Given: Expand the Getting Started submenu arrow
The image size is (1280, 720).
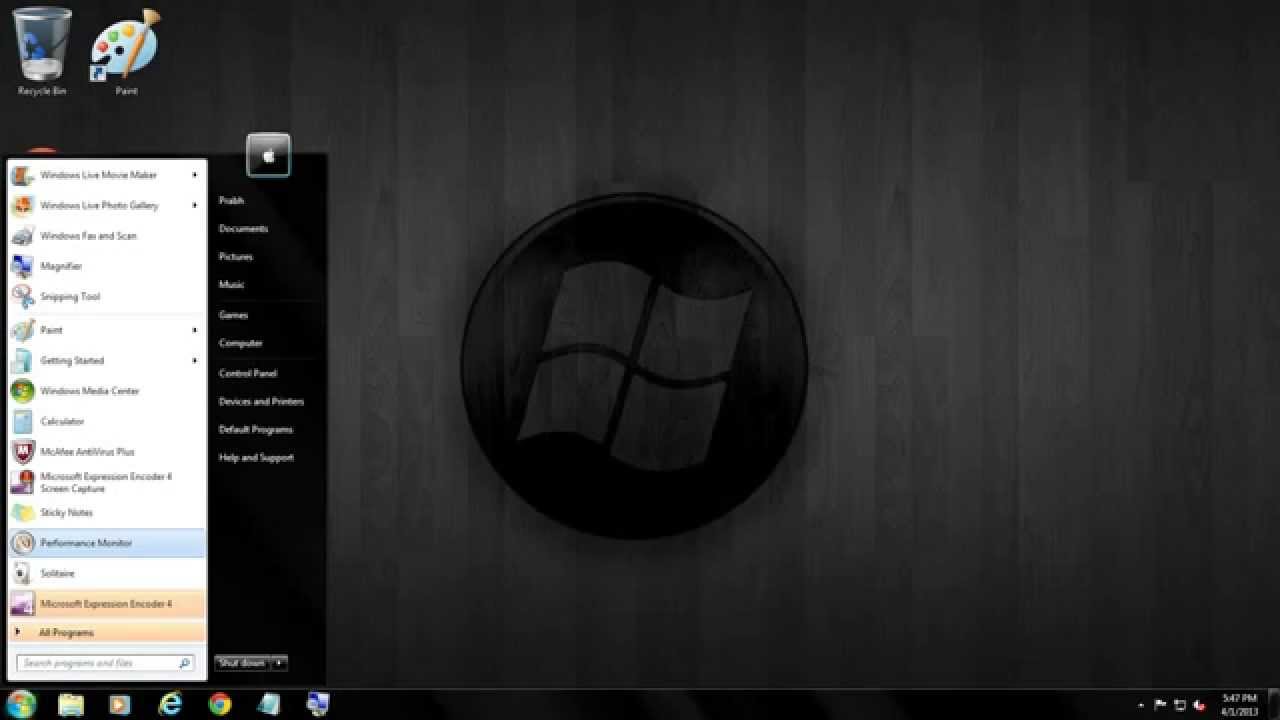Looking at the screenshot, I should point(195,360).
